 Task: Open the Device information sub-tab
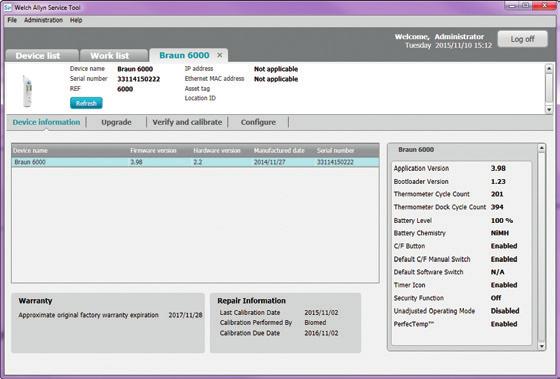click(46, 122)
